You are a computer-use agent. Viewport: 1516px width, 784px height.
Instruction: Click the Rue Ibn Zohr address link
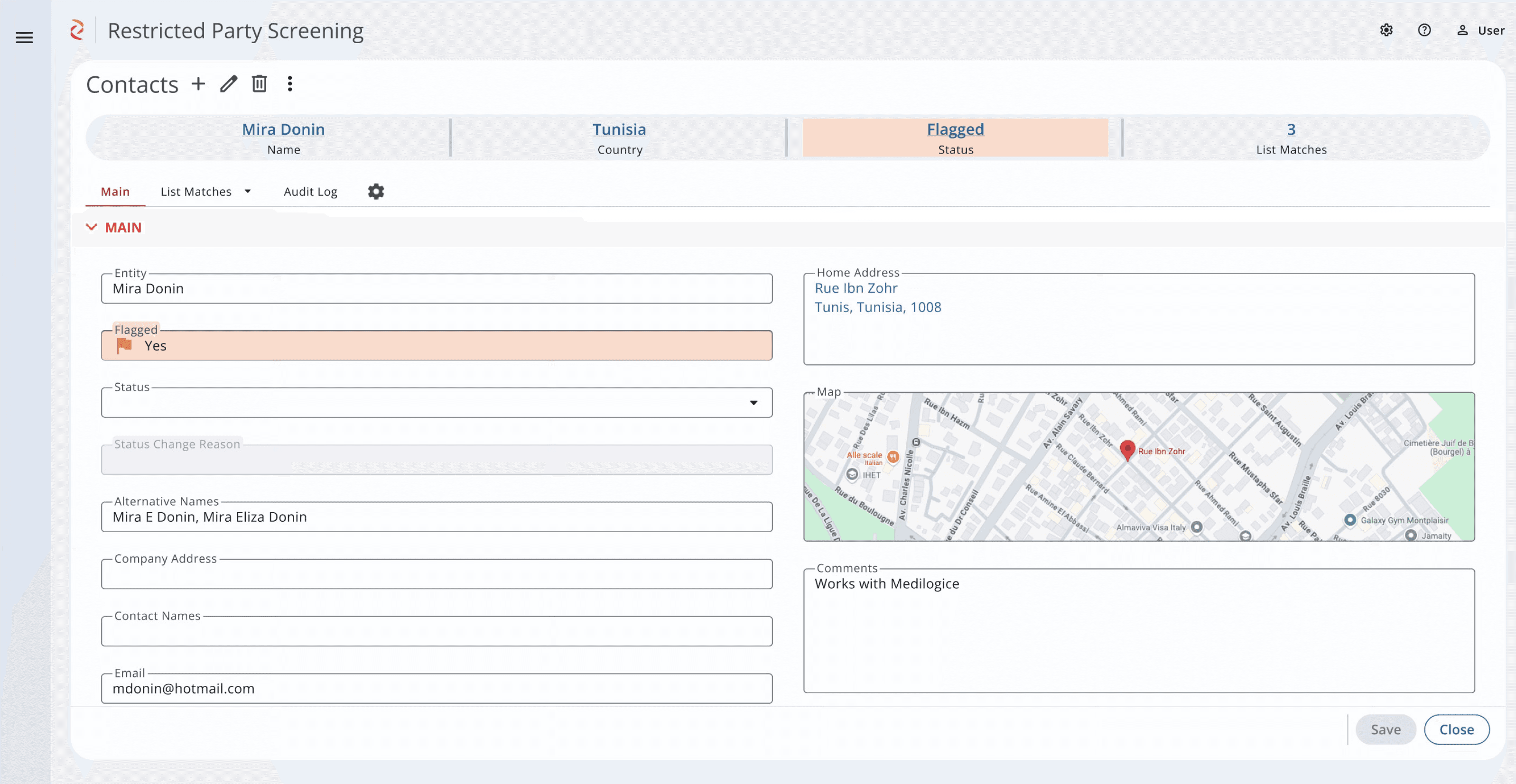[856, 288]
